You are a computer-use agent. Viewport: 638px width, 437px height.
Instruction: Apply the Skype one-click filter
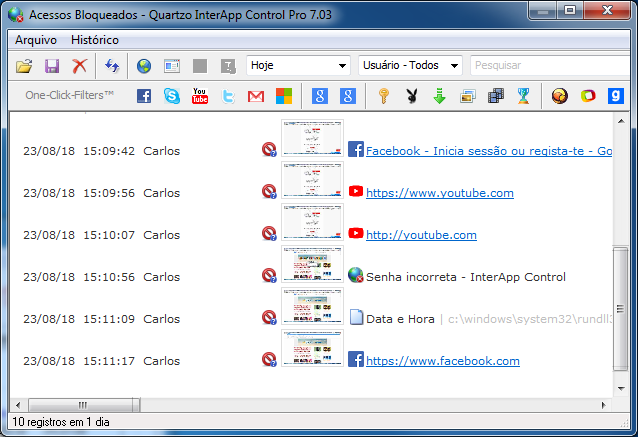[172, 97]
